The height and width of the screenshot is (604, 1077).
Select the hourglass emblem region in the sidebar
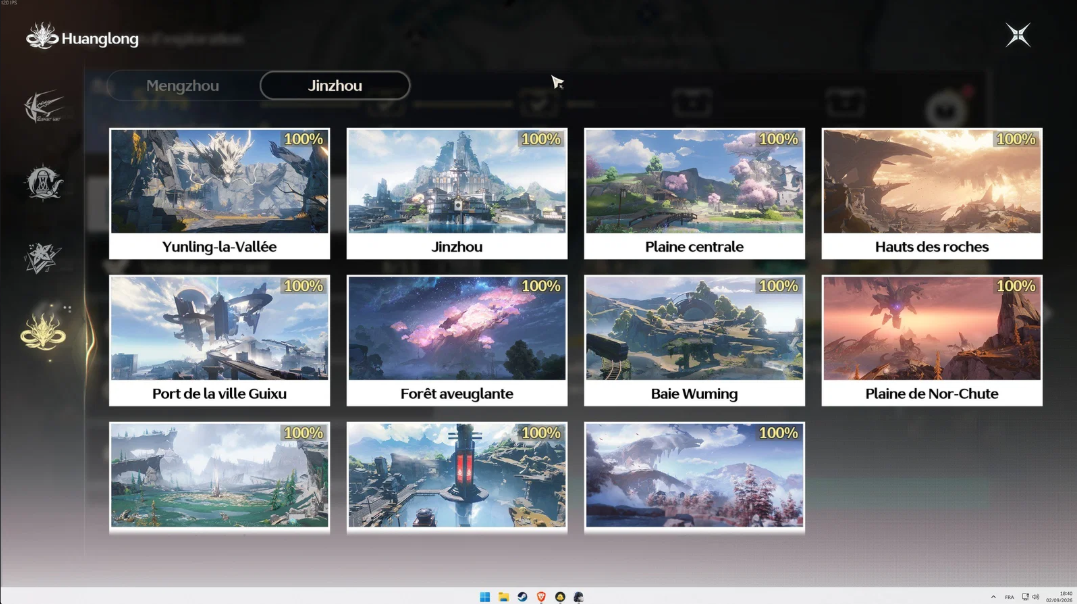[x=43, y=182]
